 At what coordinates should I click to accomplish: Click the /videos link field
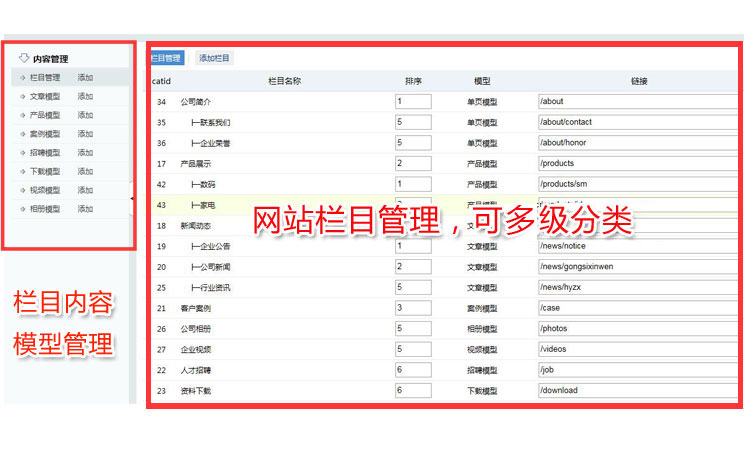point(638,349)
